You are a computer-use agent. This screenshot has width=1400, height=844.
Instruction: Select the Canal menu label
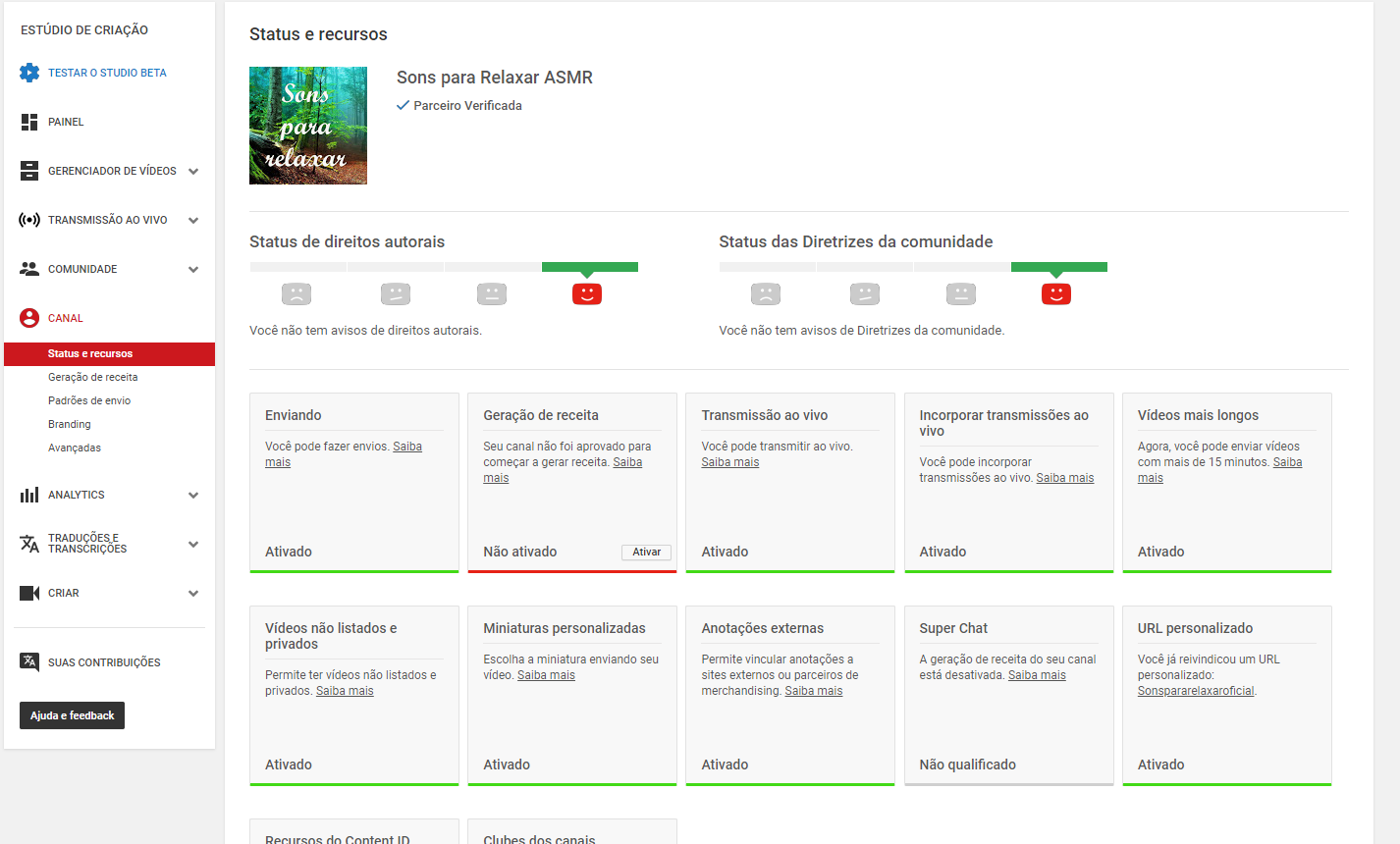(66, 318)
